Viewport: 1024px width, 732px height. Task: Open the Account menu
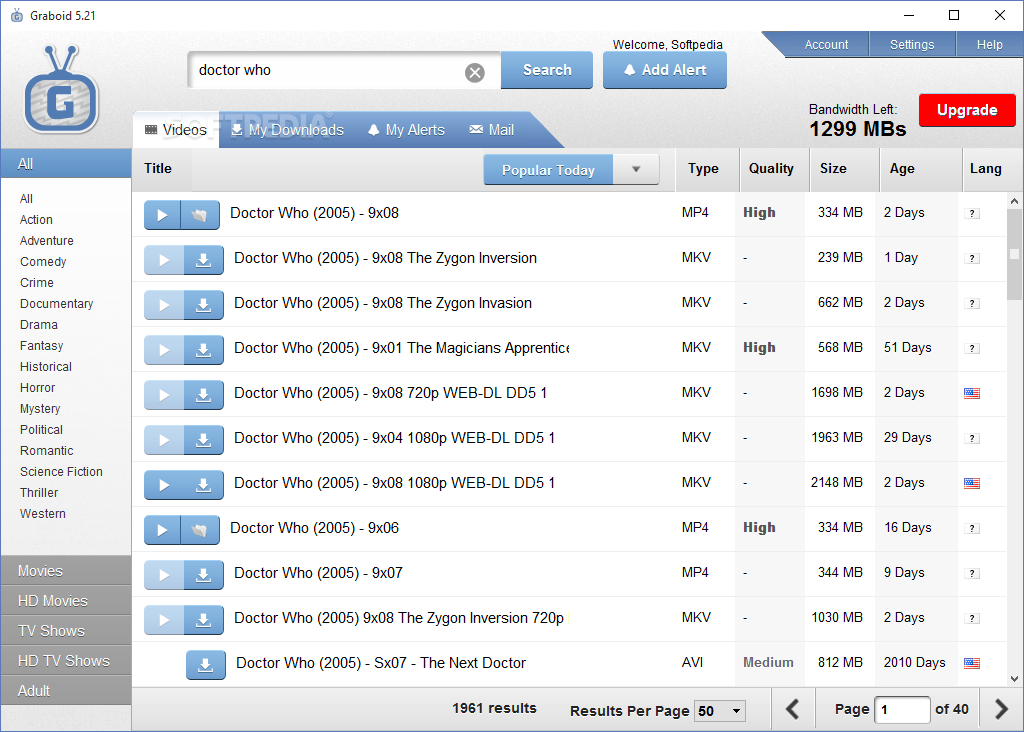point(826,44)
